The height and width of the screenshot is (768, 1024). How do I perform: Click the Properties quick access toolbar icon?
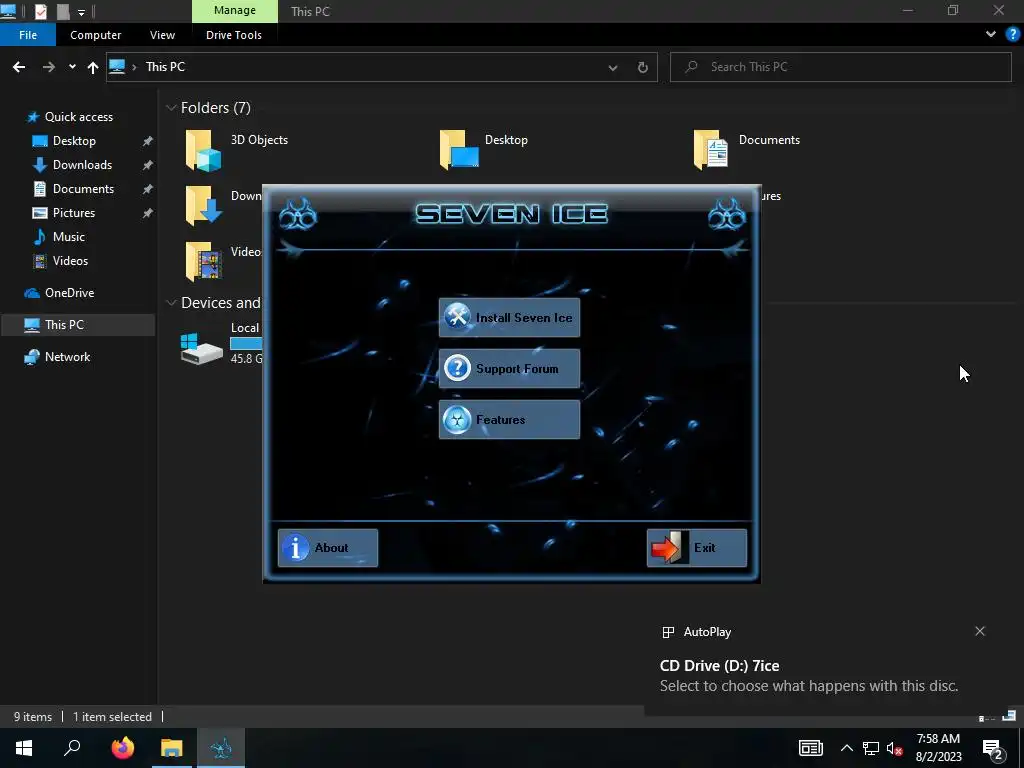(40, 11)
